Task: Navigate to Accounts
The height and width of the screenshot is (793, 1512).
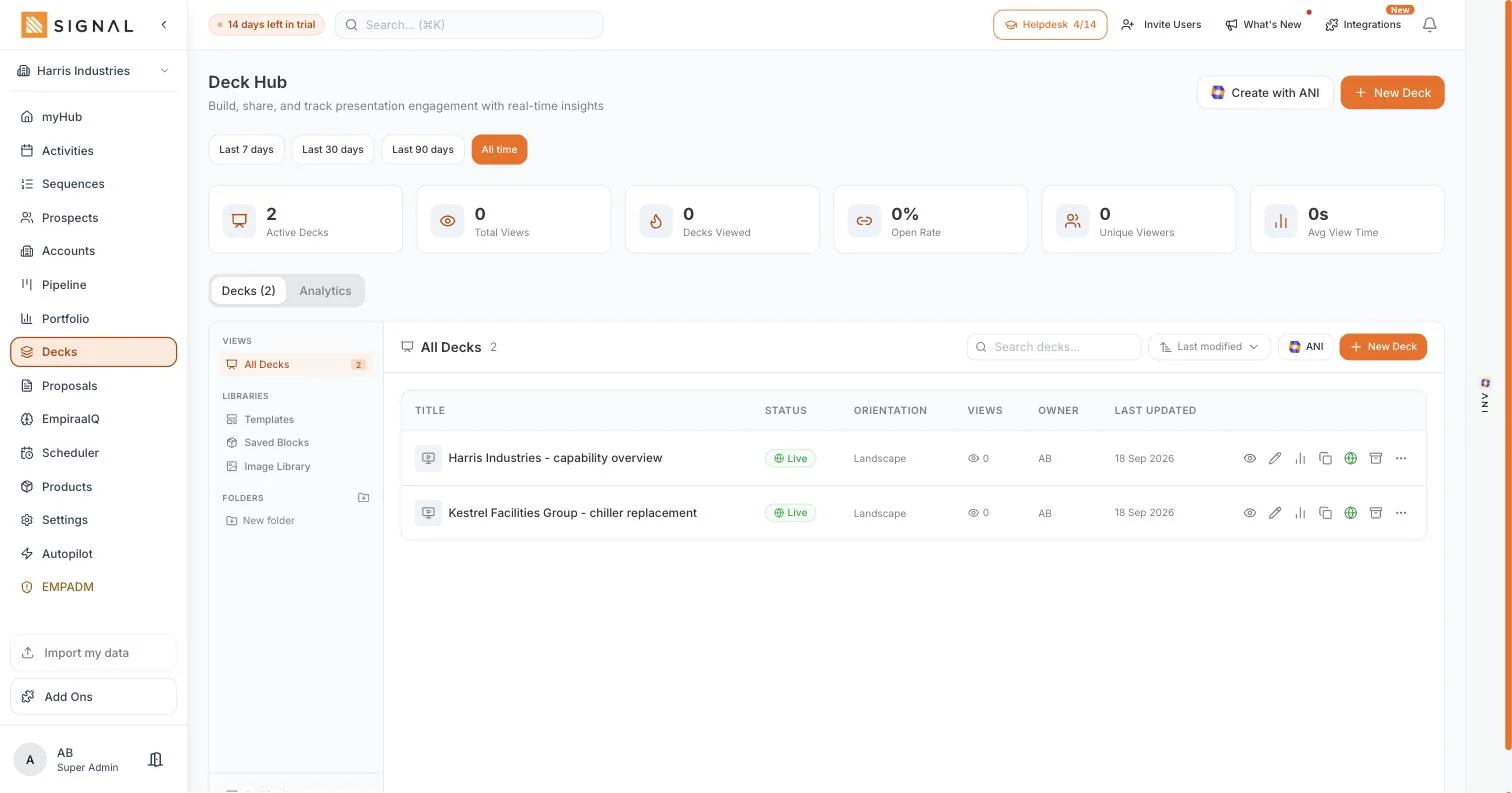Action: [x=94, y=251]
